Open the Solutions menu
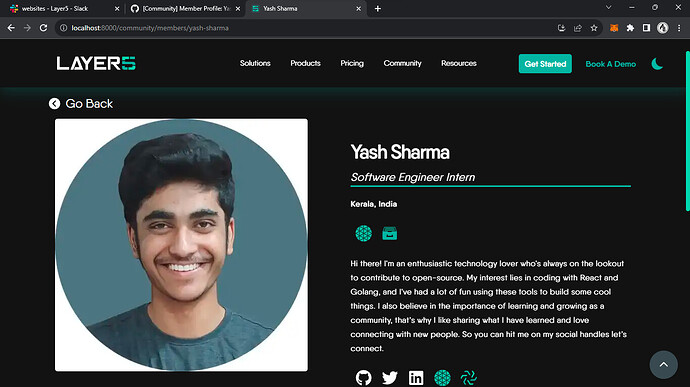Screen dimensions: 690x387 point(255,63)
